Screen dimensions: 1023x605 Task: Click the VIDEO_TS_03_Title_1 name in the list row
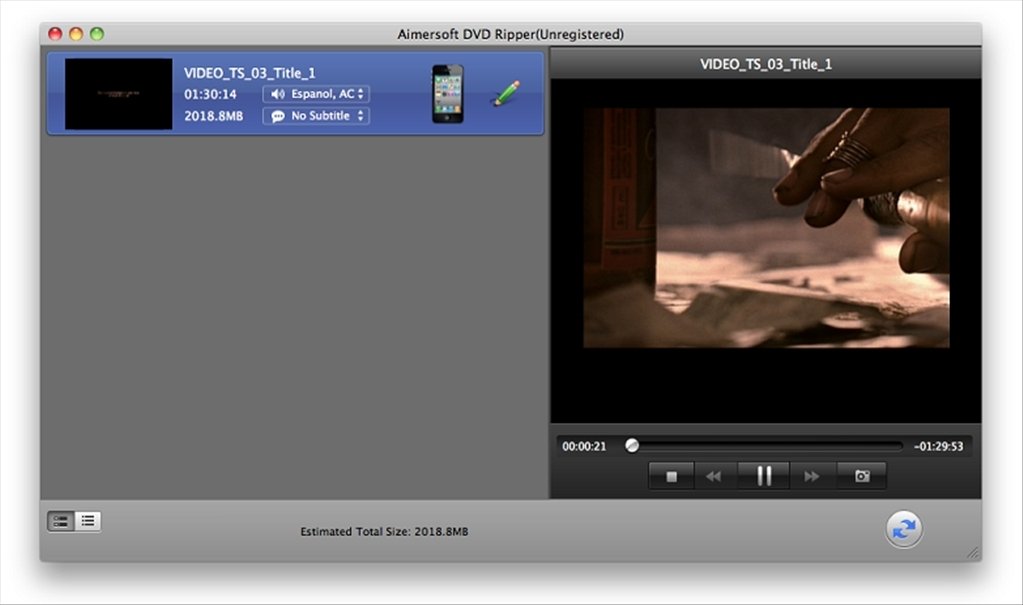(249, 73)
